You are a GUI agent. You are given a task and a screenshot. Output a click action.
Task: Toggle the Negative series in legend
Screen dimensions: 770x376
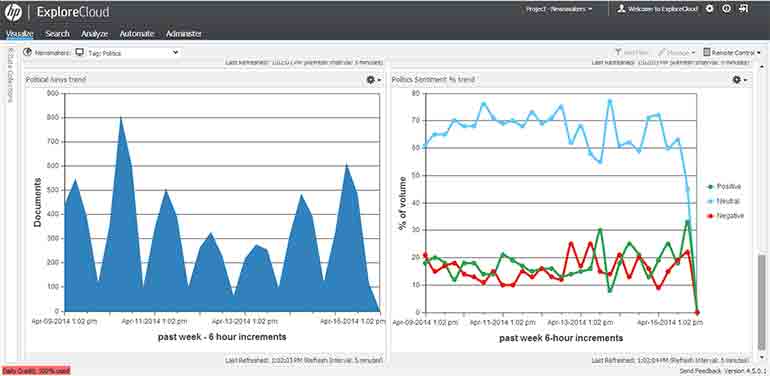click(x=725, y=215)
